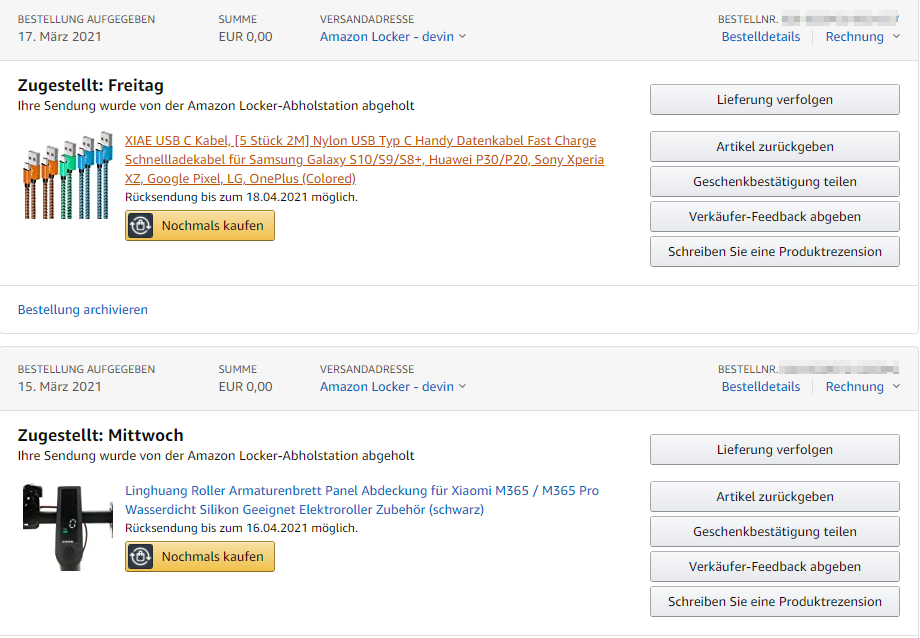
Task: Open the XIAE USB C cable product thumbnail
Action: point(67,176)
